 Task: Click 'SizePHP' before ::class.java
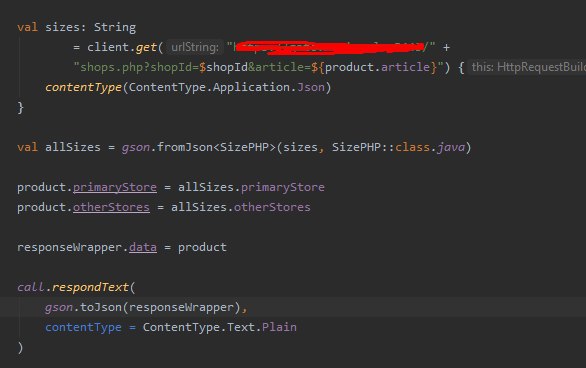click(357, 147)
